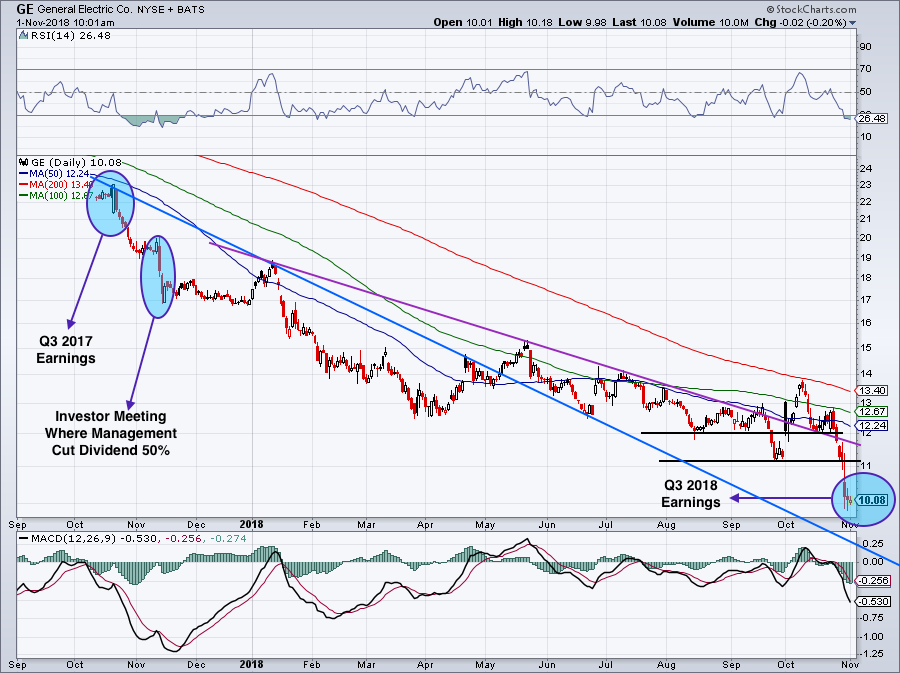
Task: Click the RSI(14) 26.48 label
Action: tap(71, 36)
